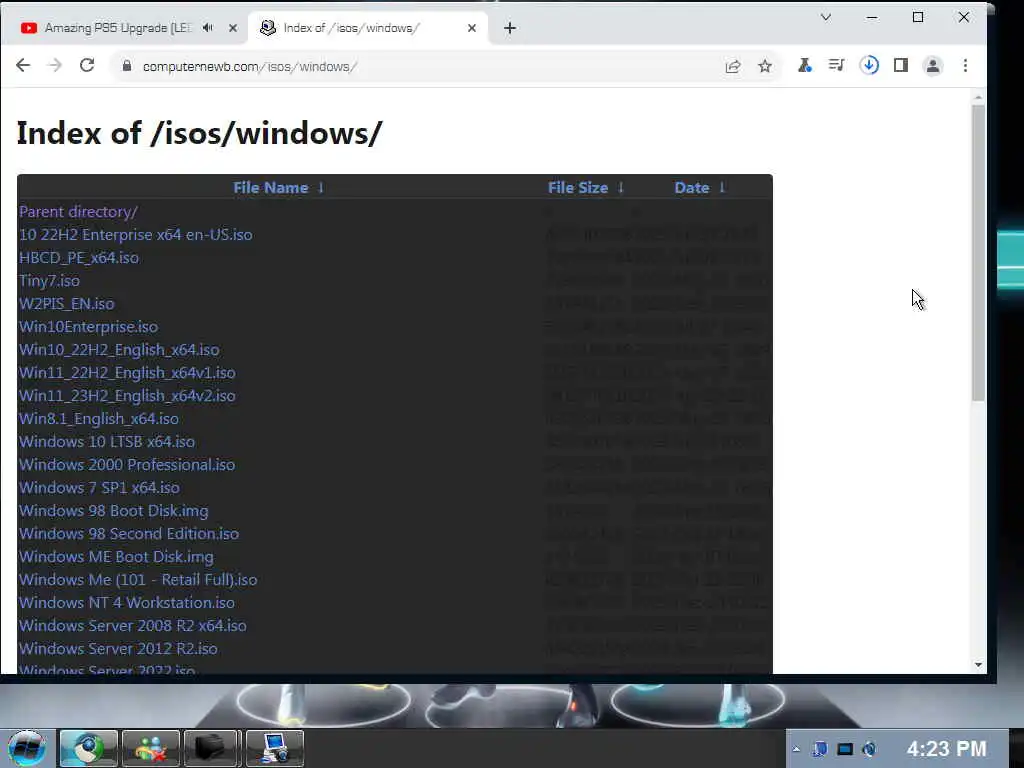Screen dimensions: 1024x768
Task: Sort by File Size header
Action: tap(578, 187)
